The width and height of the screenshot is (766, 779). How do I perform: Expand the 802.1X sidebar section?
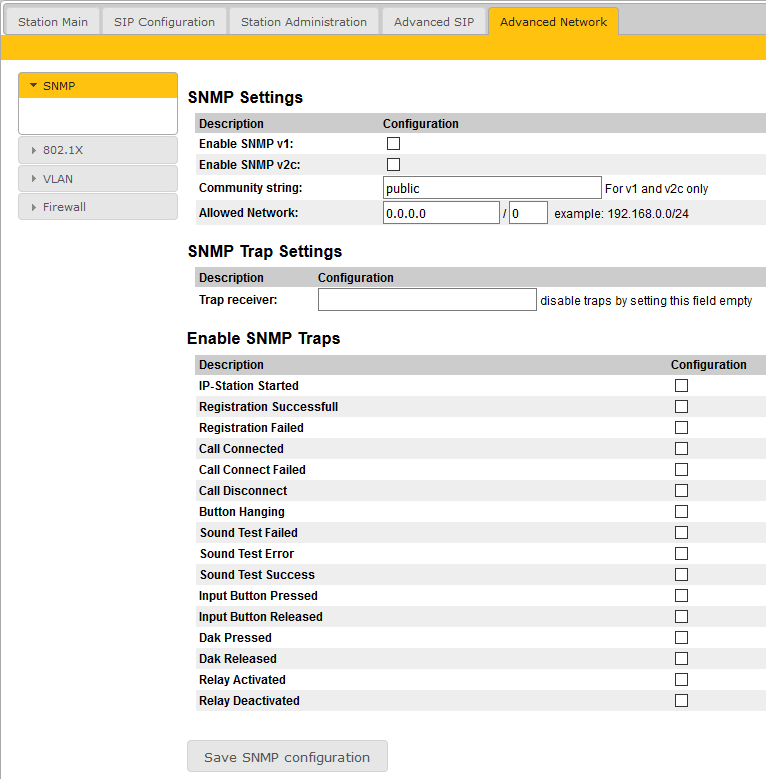[x=97, y=150]
